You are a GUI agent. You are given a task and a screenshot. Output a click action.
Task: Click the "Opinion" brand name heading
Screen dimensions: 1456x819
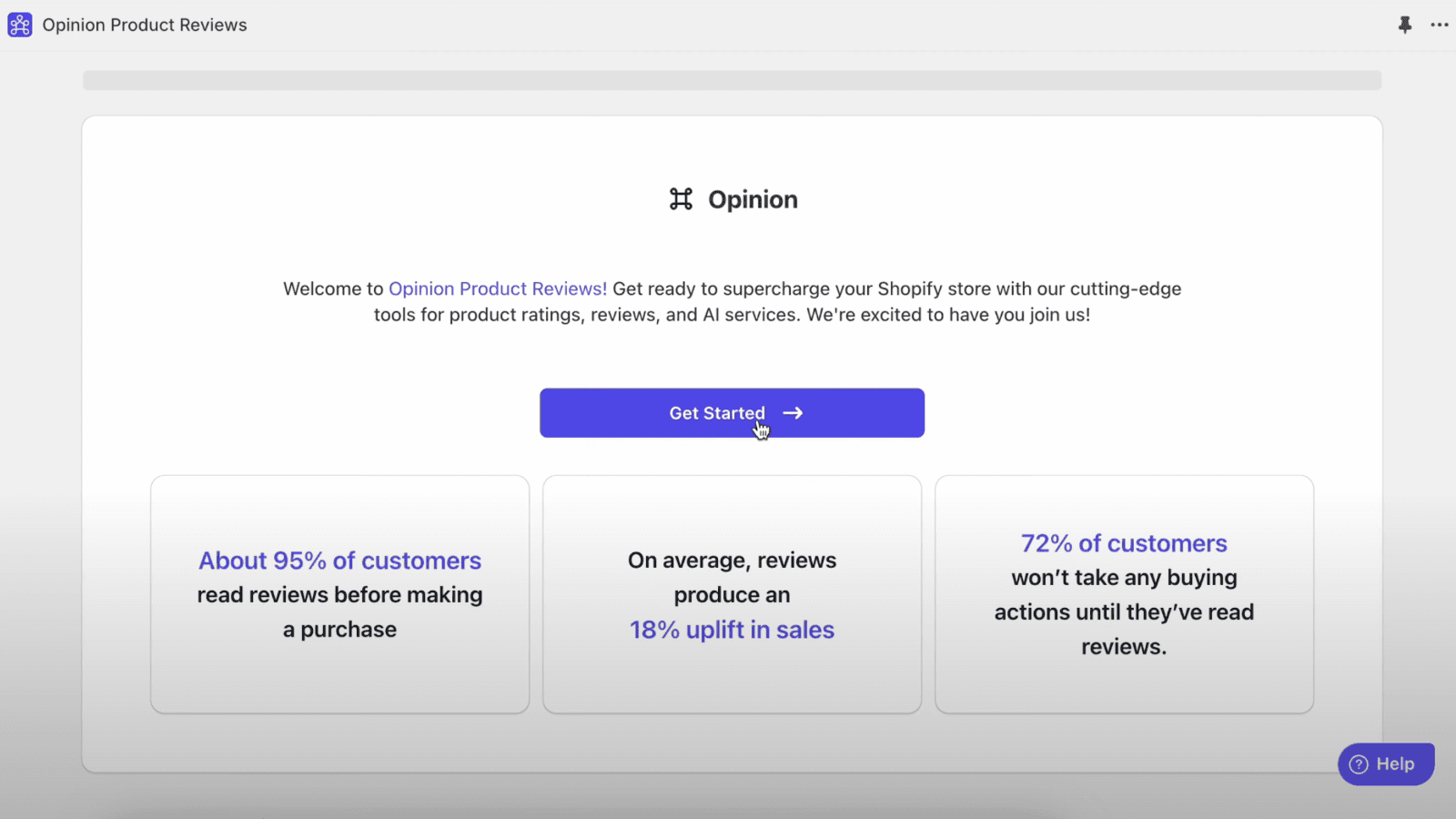pos(753,199)
